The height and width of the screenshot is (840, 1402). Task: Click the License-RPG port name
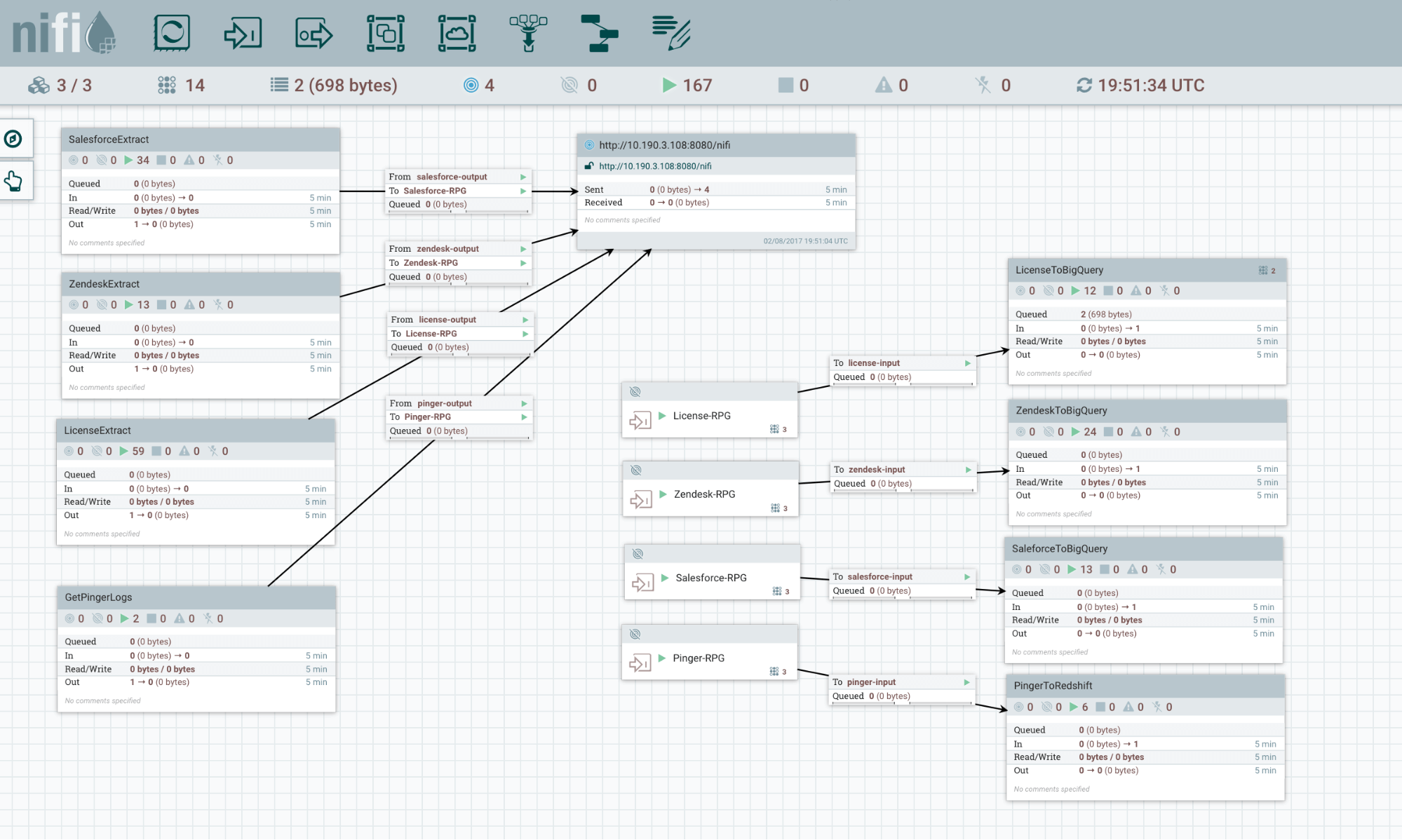pos(701,416)
